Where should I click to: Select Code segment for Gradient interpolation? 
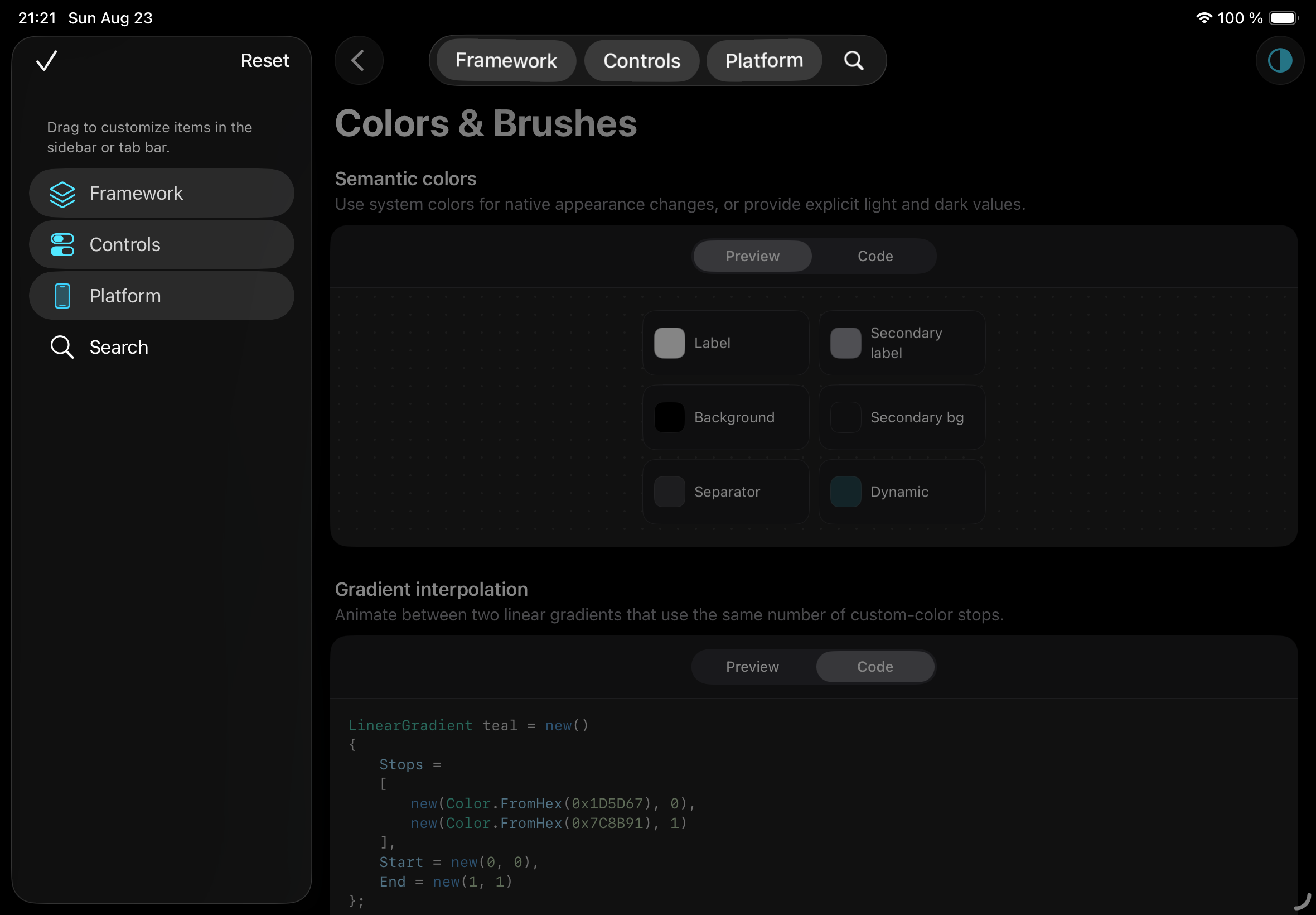875,666
